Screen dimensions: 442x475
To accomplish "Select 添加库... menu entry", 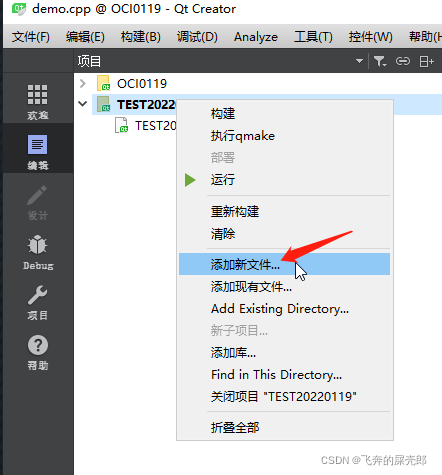I will click(284, 353).
